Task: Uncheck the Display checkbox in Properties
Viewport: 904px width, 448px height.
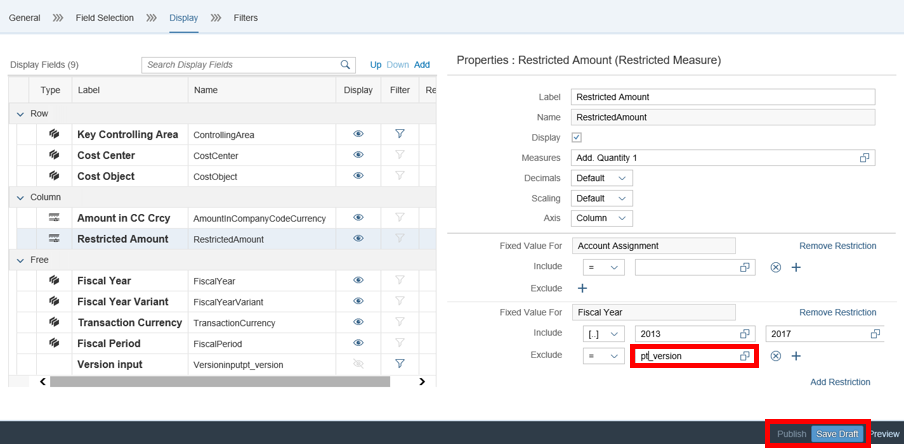Action: [577, 137]
